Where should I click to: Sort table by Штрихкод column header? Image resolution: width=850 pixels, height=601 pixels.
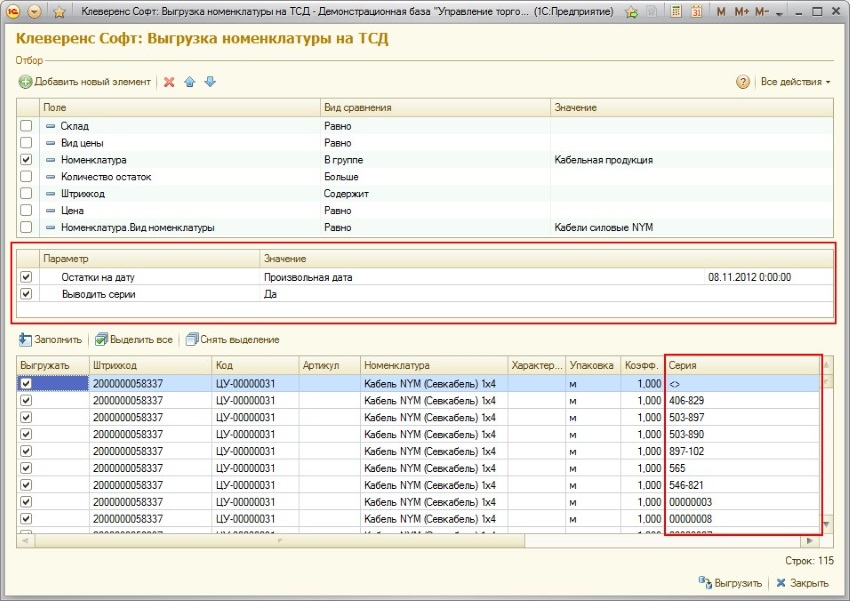click(150, 365)
